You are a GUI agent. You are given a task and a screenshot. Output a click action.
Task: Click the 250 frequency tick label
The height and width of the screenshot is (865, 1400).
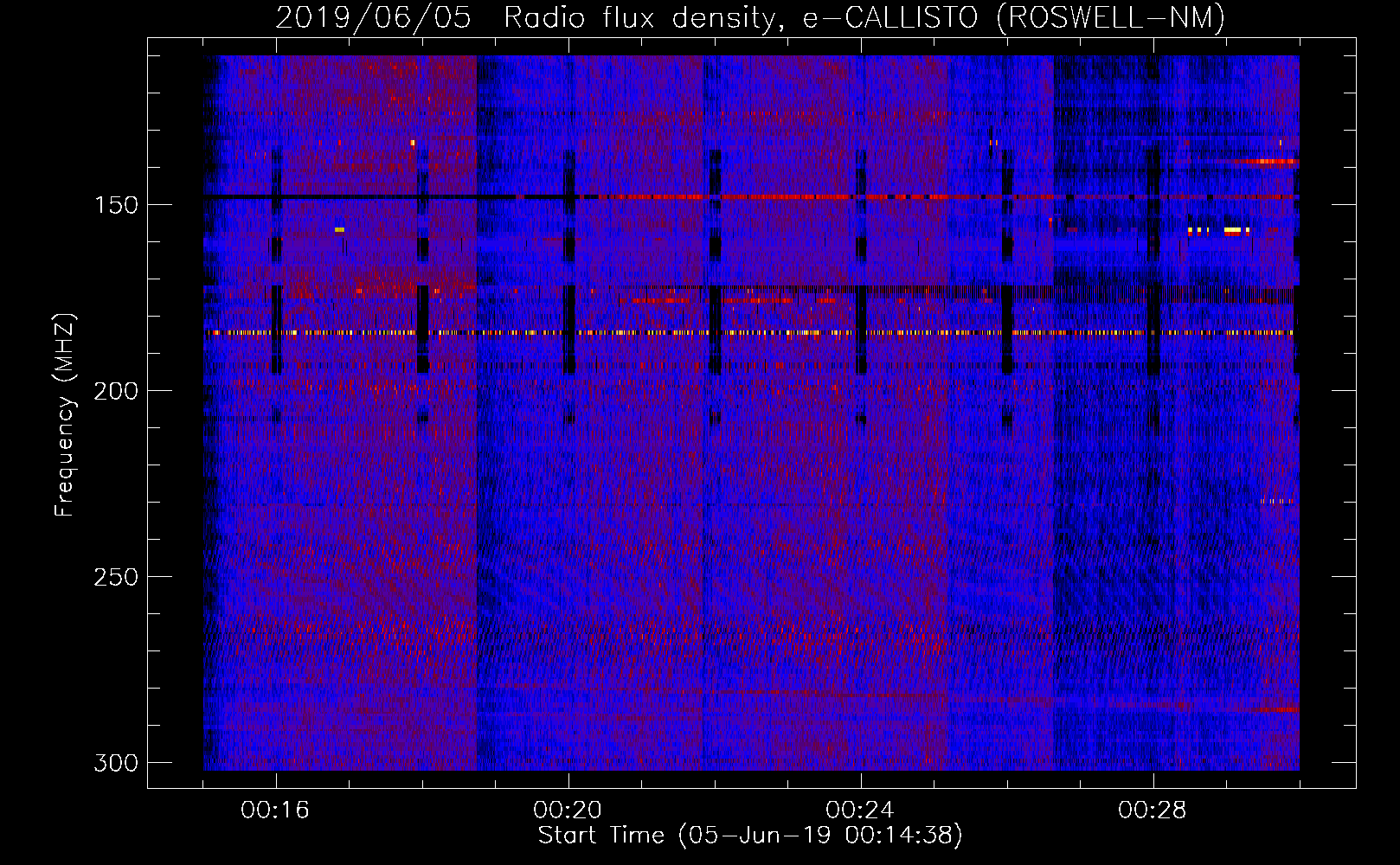pyautogui.click(x=116, y=577)
